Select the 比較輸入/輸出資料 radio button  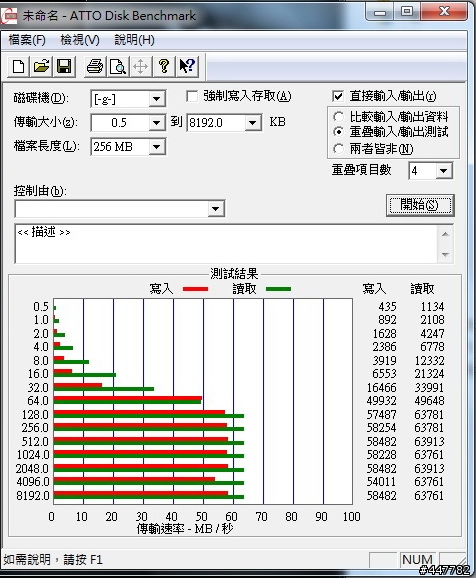pyautogui.click(x=338, y=117)
